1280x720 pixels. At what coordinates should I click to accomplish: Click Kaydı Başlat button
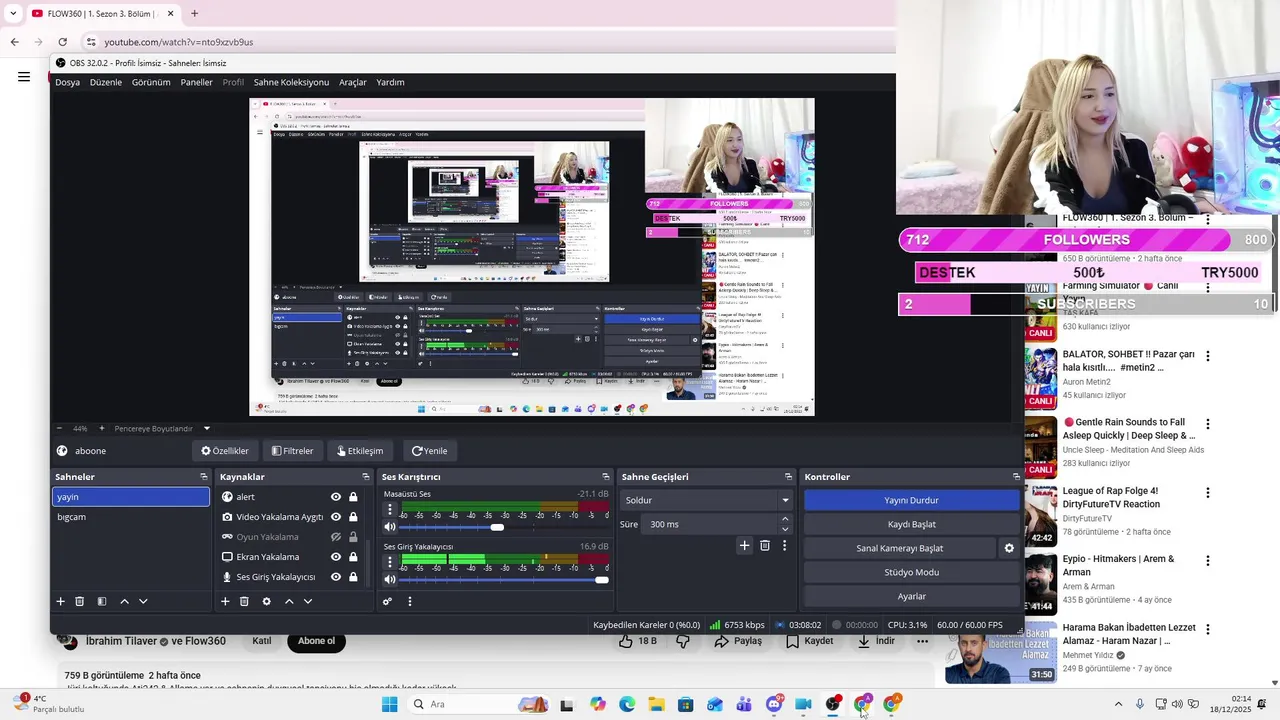coord(911,524)
